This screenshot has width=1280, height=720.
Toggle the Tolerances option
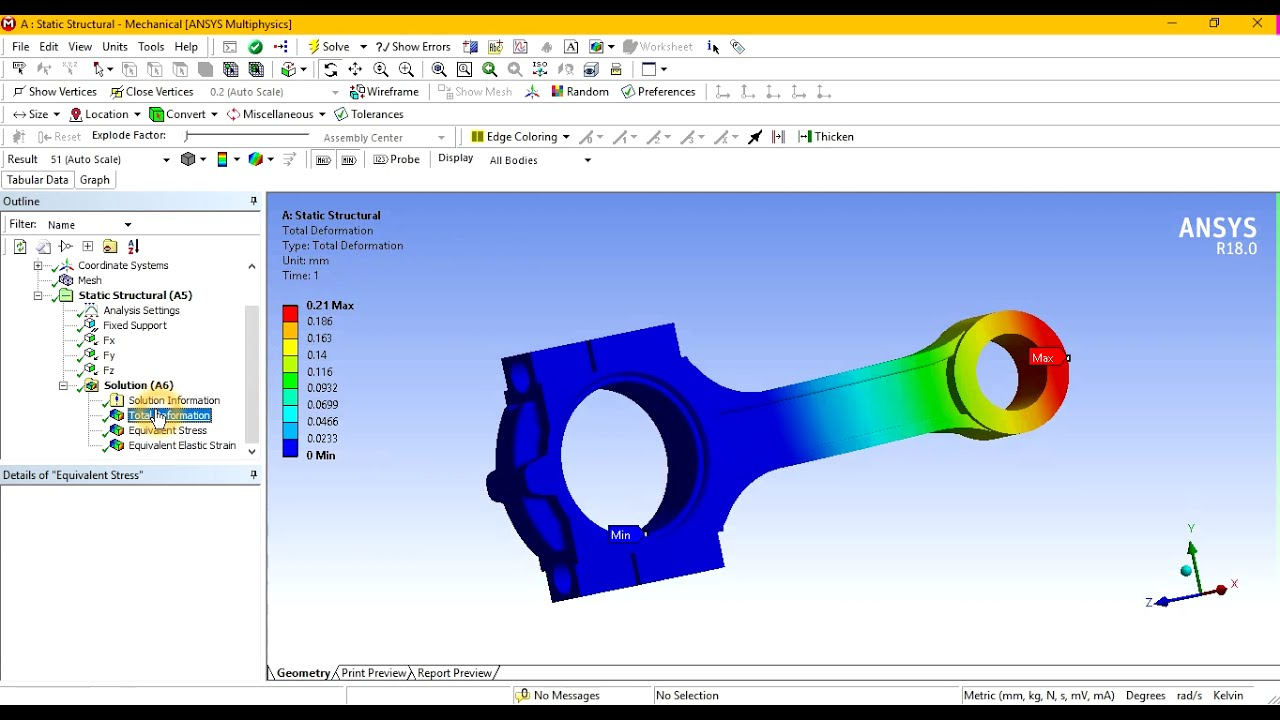[369, 115]
